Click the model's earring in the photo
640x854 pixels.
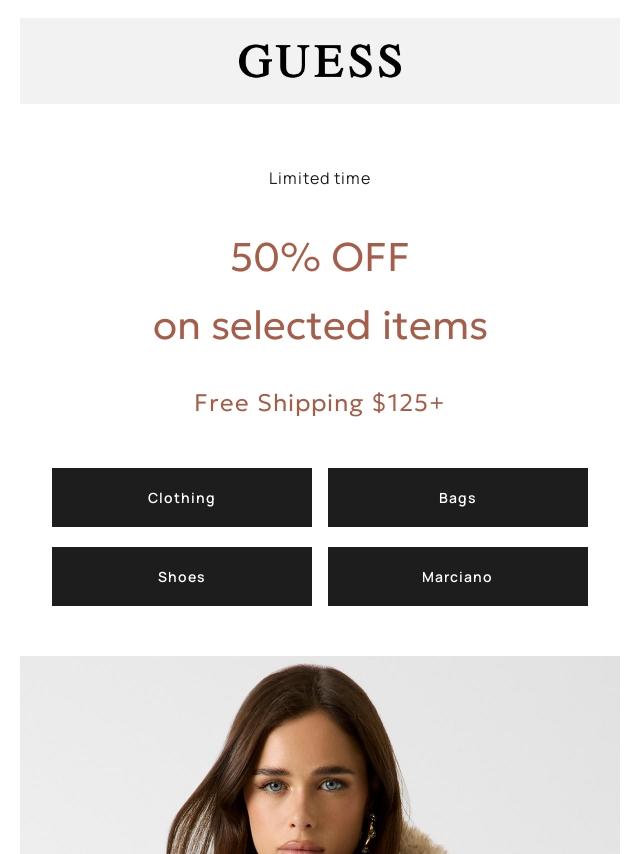pos(369,828)
